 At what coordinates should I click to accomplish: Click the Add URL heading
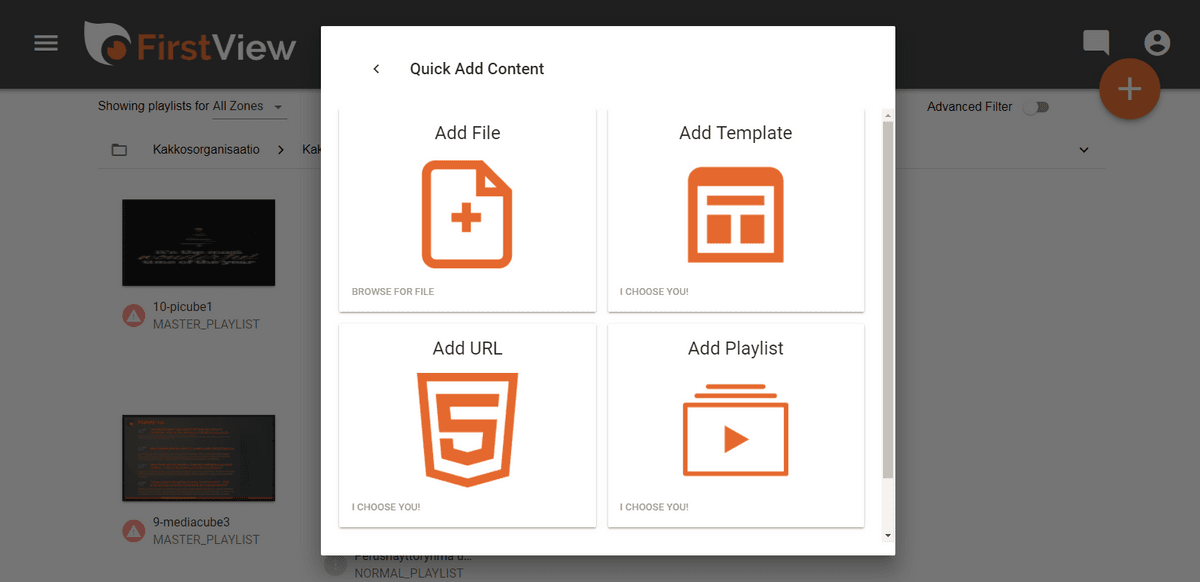467,348
